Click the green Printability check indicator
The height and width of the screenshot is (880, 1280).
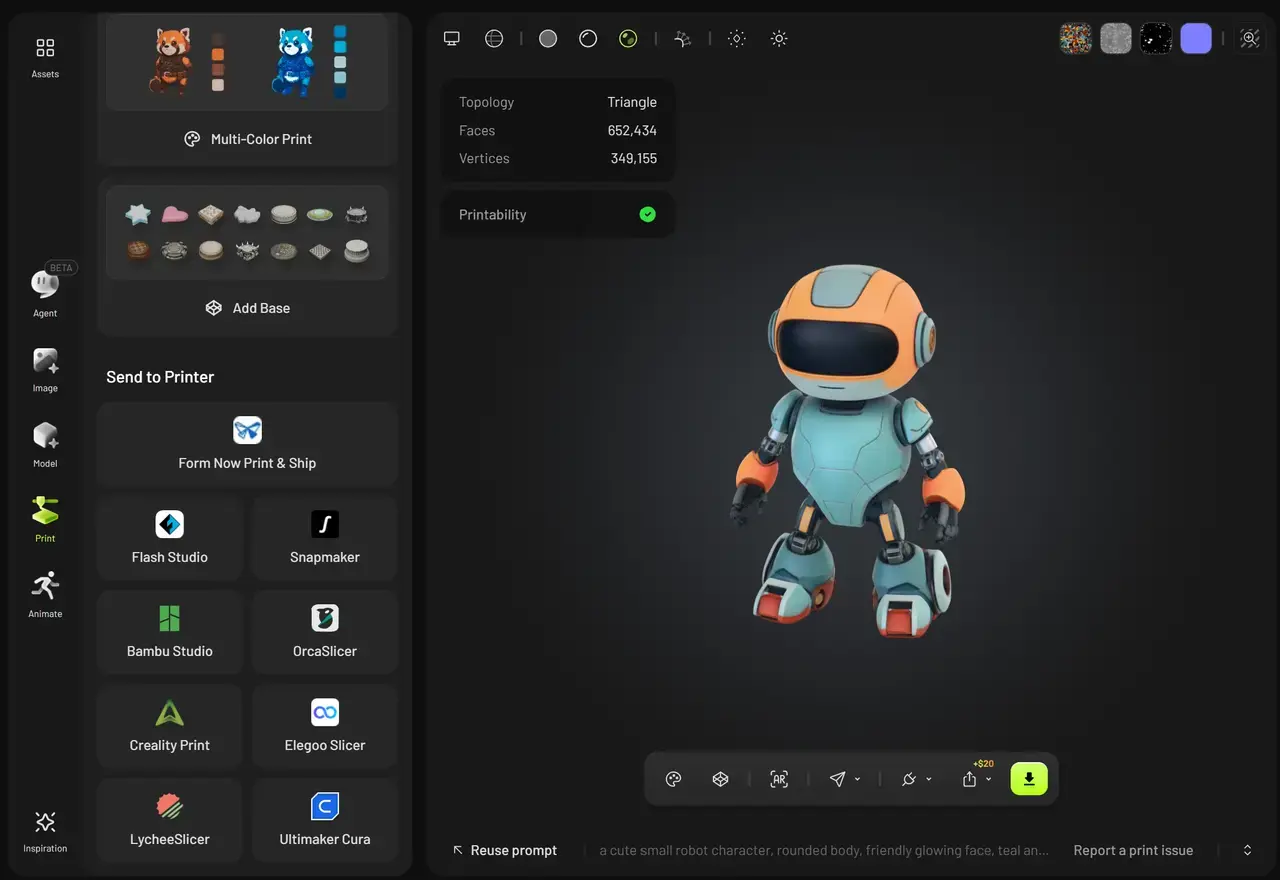(x=648, y=214)
